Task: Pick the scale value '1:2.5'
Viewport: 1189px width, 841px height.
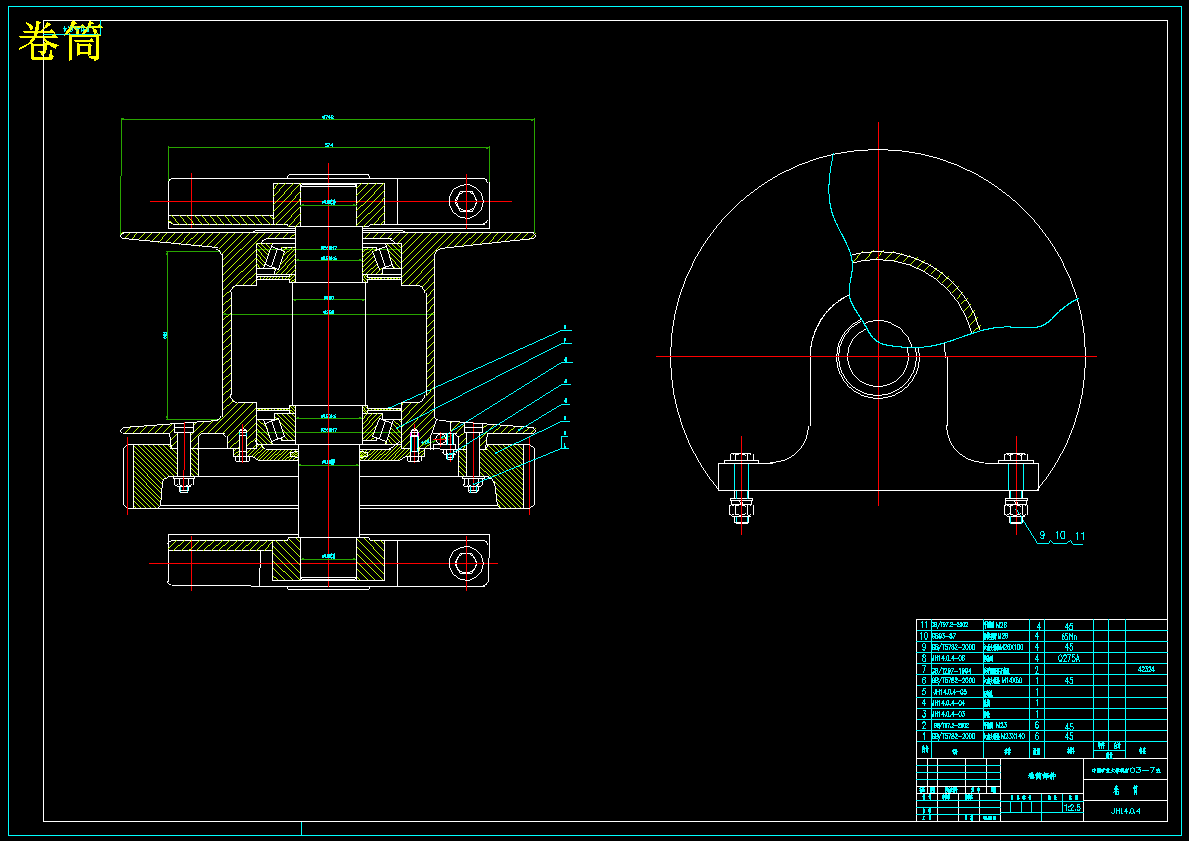Action: [x=1072, y=807]
